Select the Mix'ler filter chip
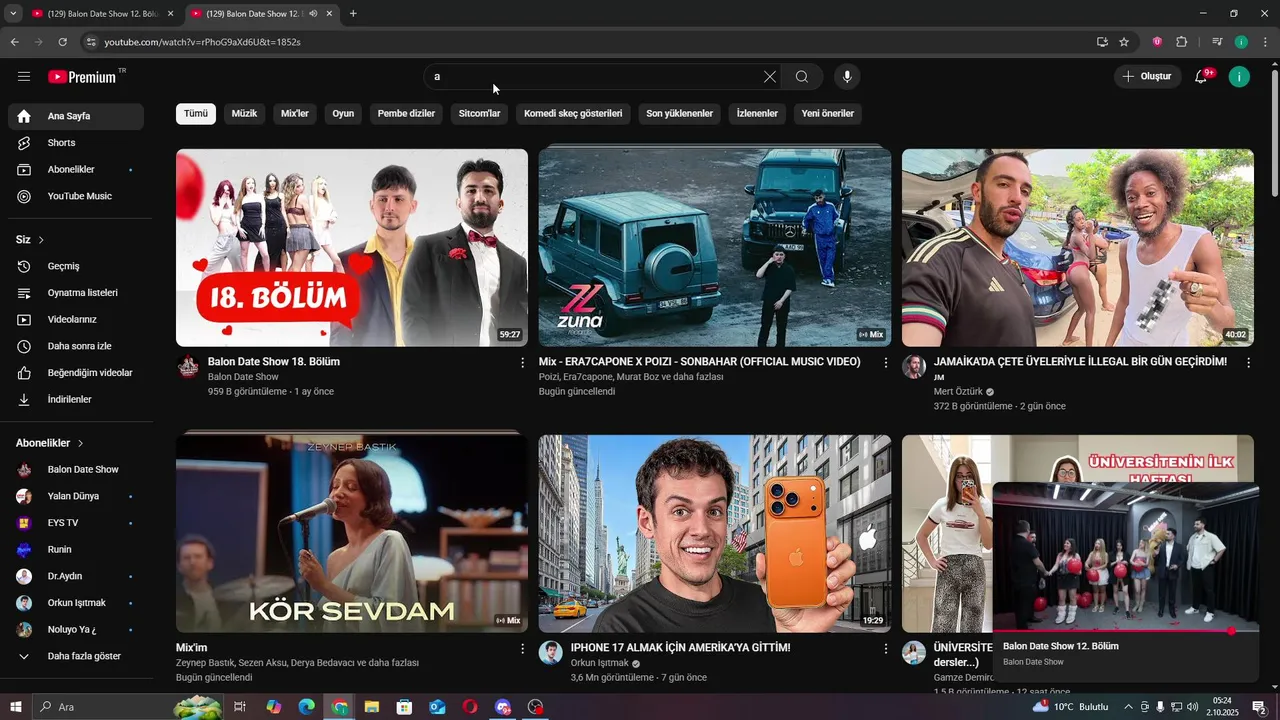This screenshot has height=720, width=1280. pyautogui.click(x=295, y=113)
